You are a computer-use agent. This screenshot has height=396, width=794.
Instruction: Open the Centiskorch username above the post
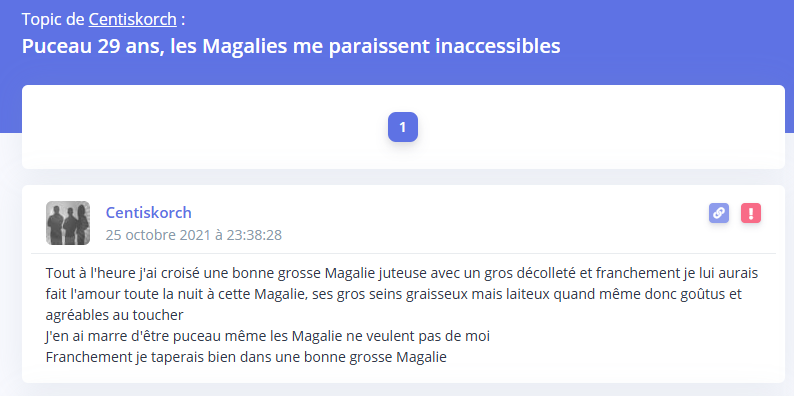tap(148, 212)
